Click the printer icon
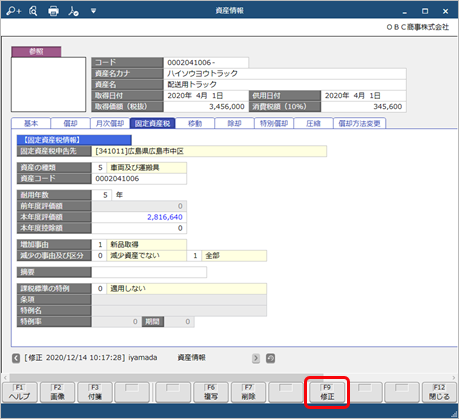This screenshot has width=459, height=419. pos(53,11)
